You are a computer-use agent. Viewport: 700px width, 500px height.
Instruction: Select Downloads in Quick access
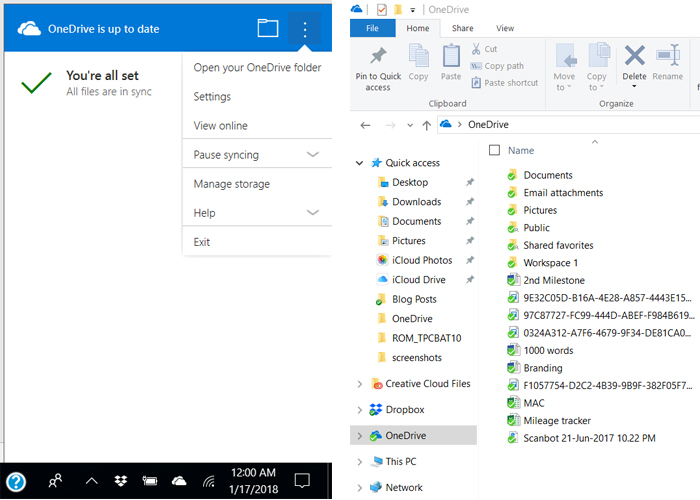[x=417, y=202]
